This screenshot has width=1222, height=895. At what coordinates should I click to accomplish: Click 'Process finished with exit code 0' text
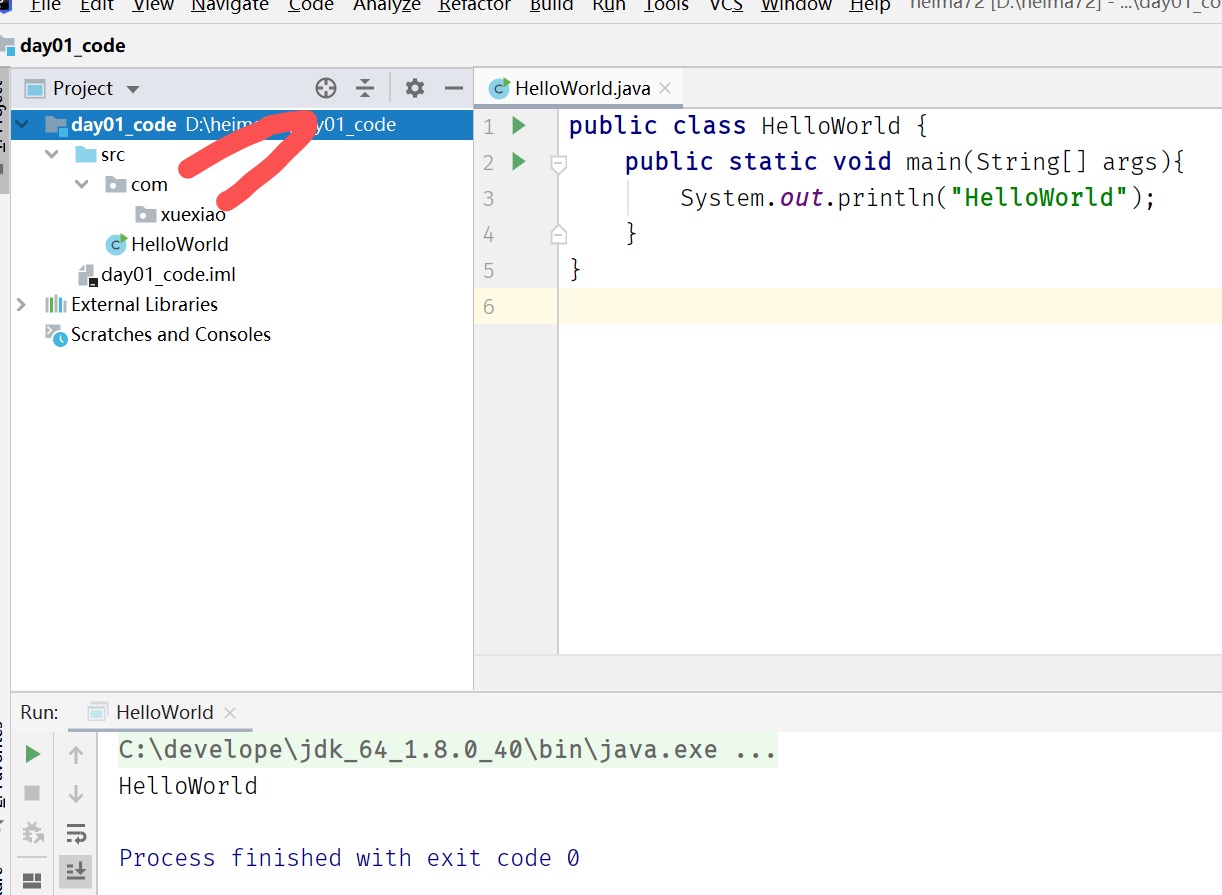pyautogui.click(x=349, y=858)
